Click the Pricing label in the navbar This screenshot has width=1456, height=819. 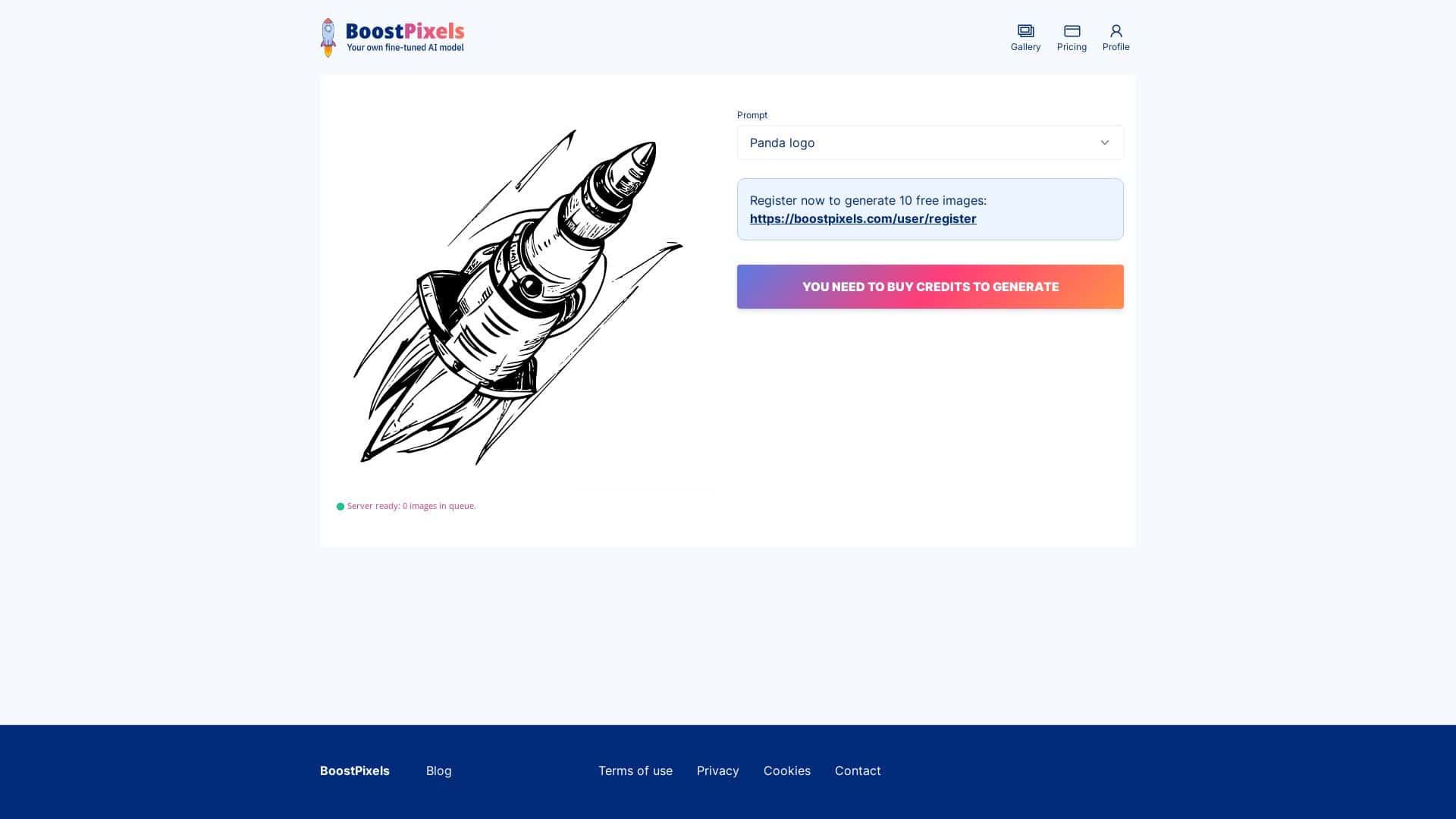coord(1072,46)
